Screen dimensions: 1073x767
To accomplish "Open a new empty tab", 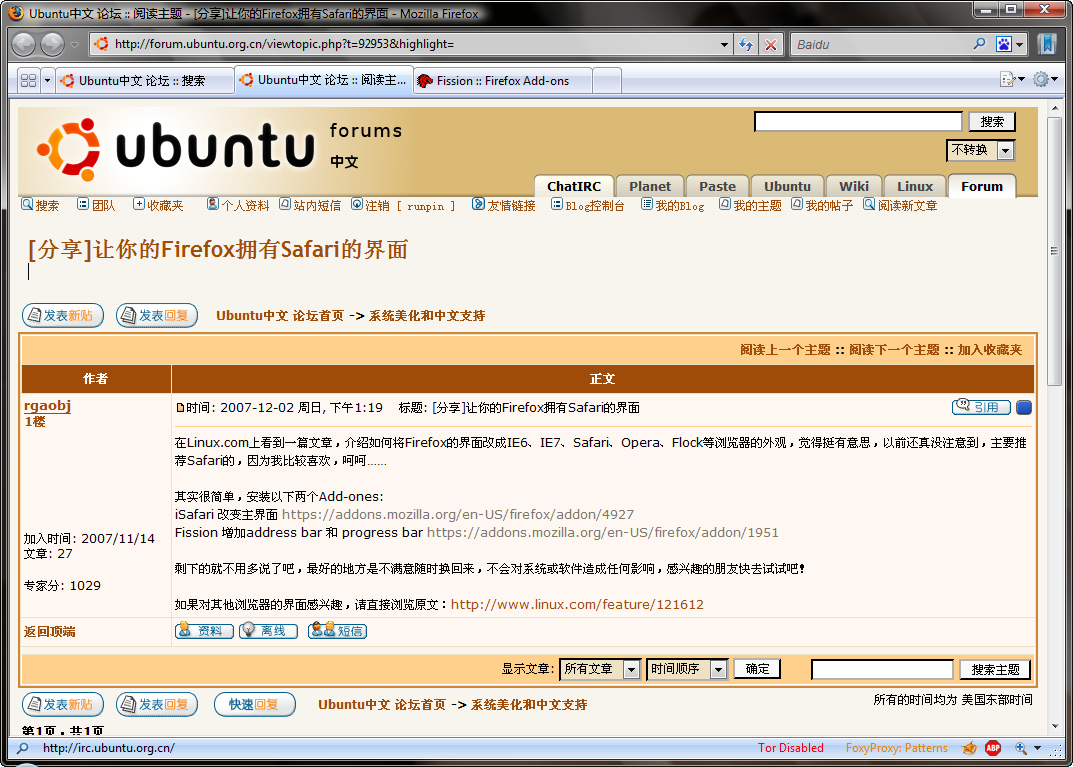I will pos(608,81).
